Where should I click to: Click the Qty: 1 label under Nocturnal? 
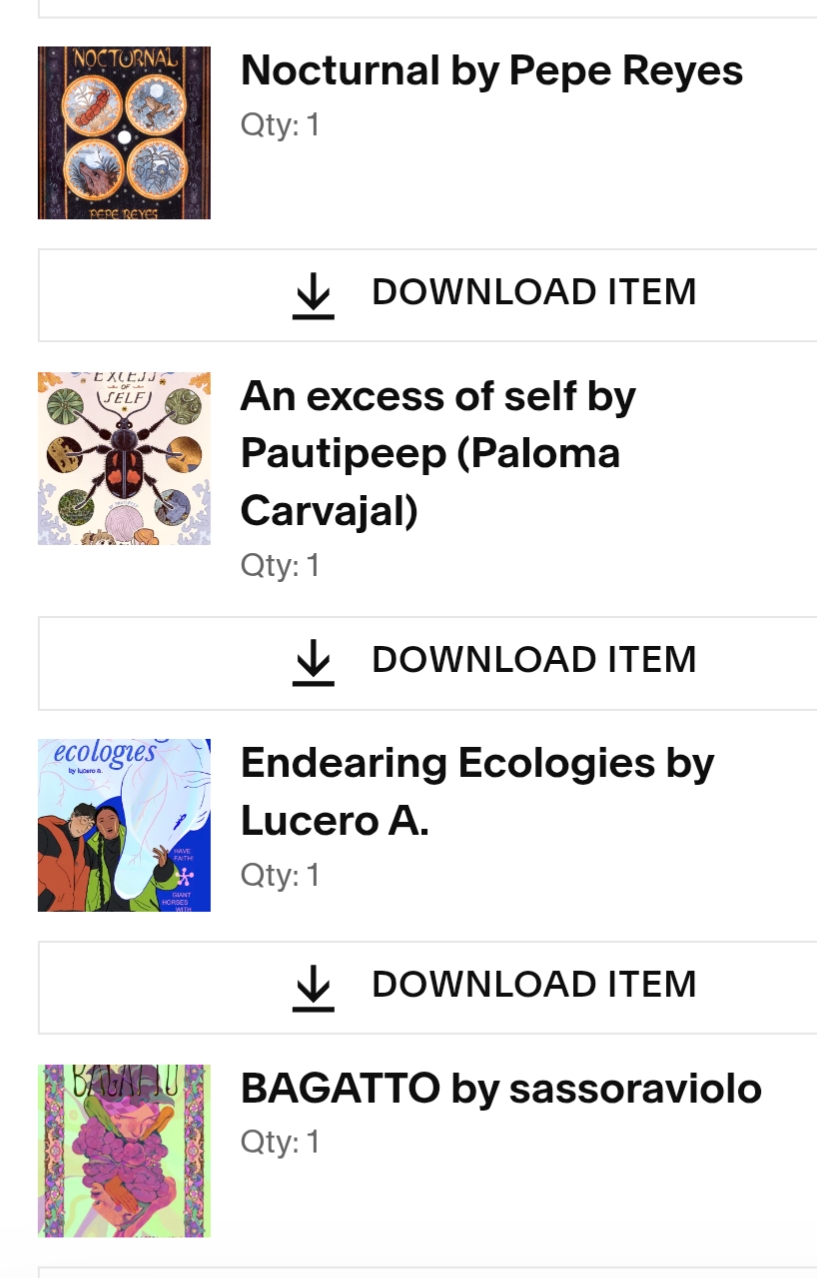(x=280, y=126)
